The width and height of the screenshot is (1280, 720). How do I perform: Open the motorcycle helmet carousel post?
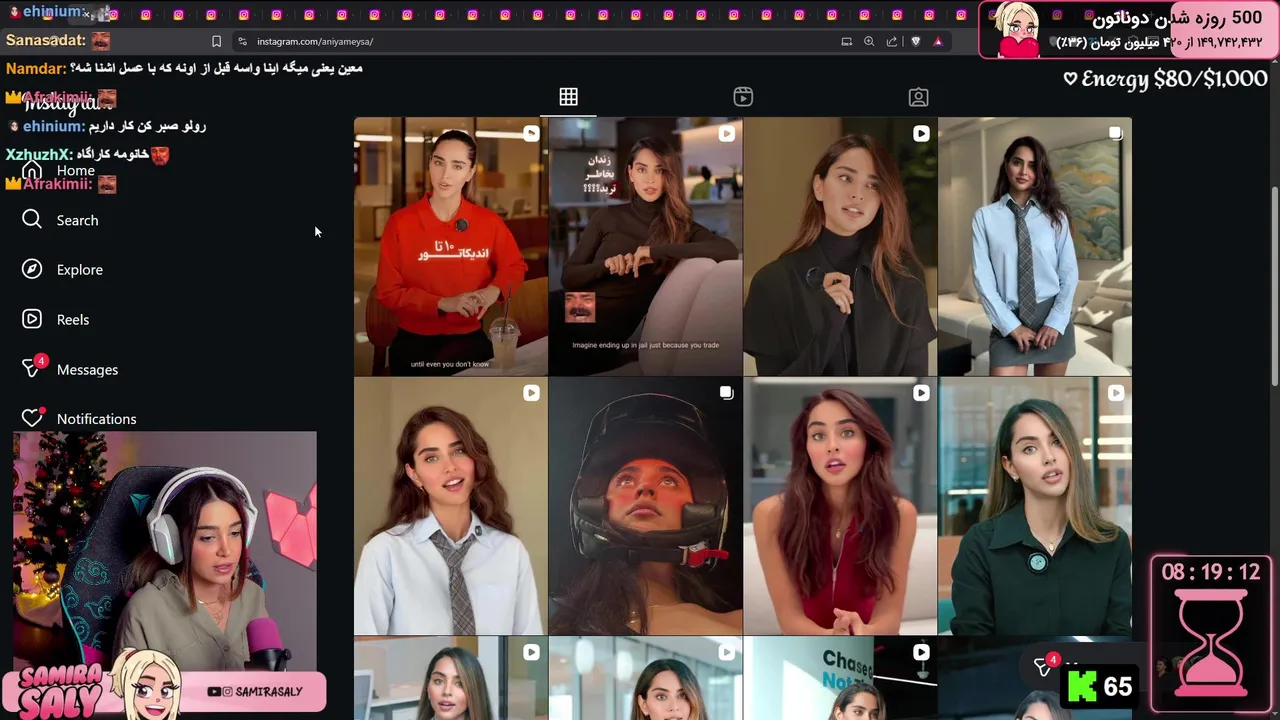(x=645, y=506)
